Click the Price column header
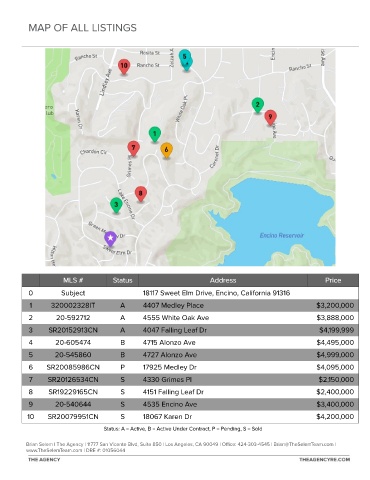This screenshot has width=370, height=480. coord(333,280)
